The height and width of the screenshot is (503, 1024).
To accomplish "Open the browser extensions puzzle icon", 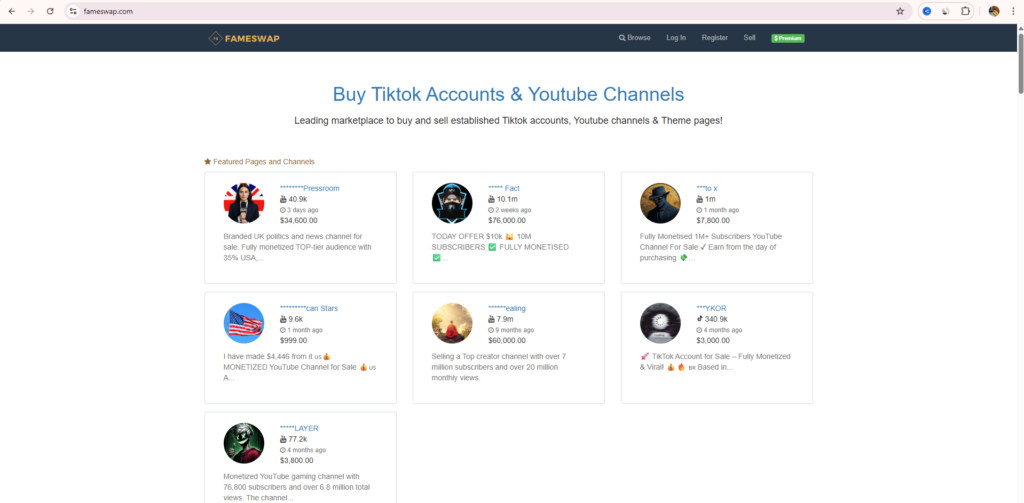I will click(965, 11).
